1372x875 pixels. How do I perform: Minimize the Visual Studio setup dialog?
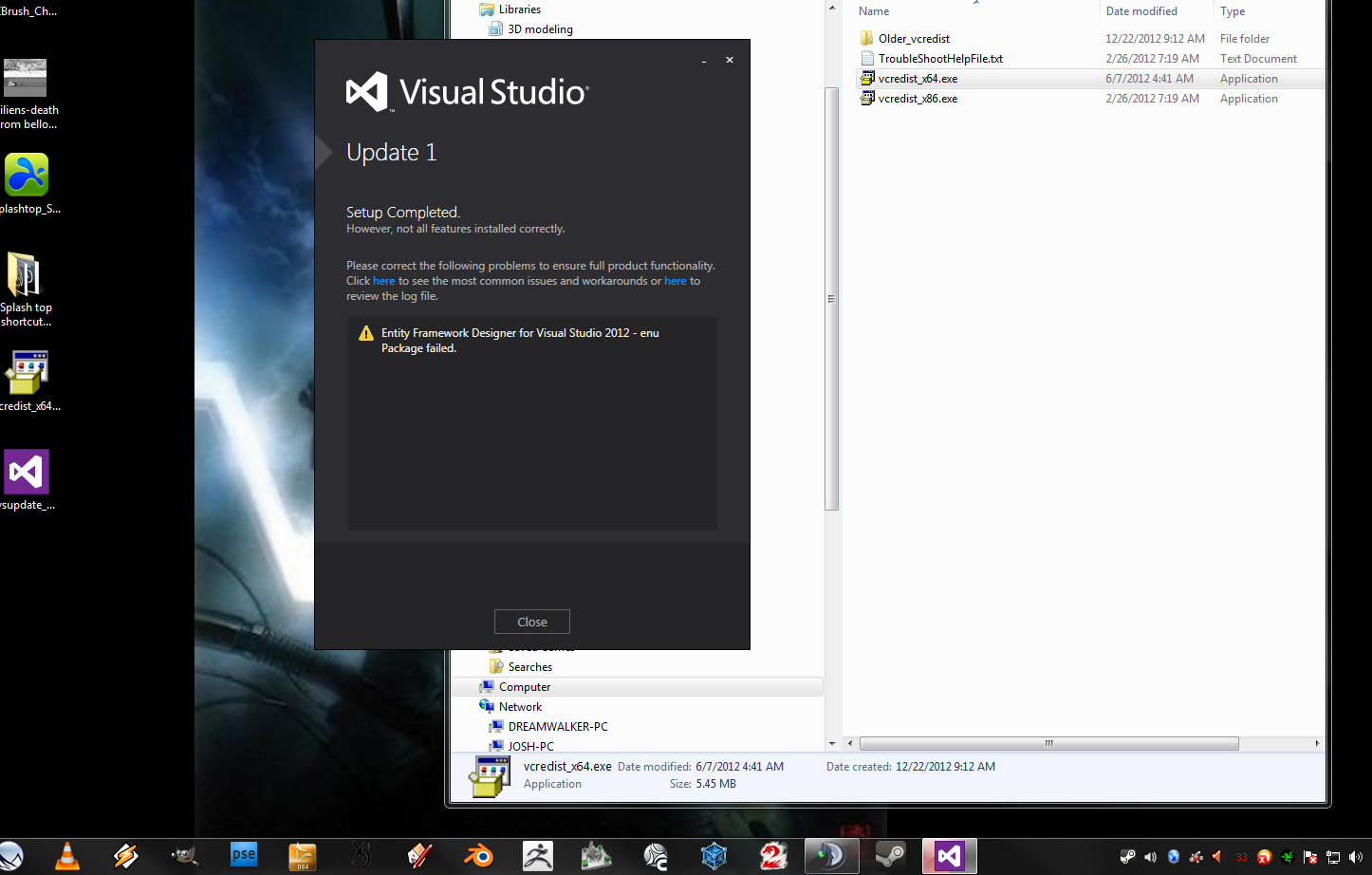(704, 60)
